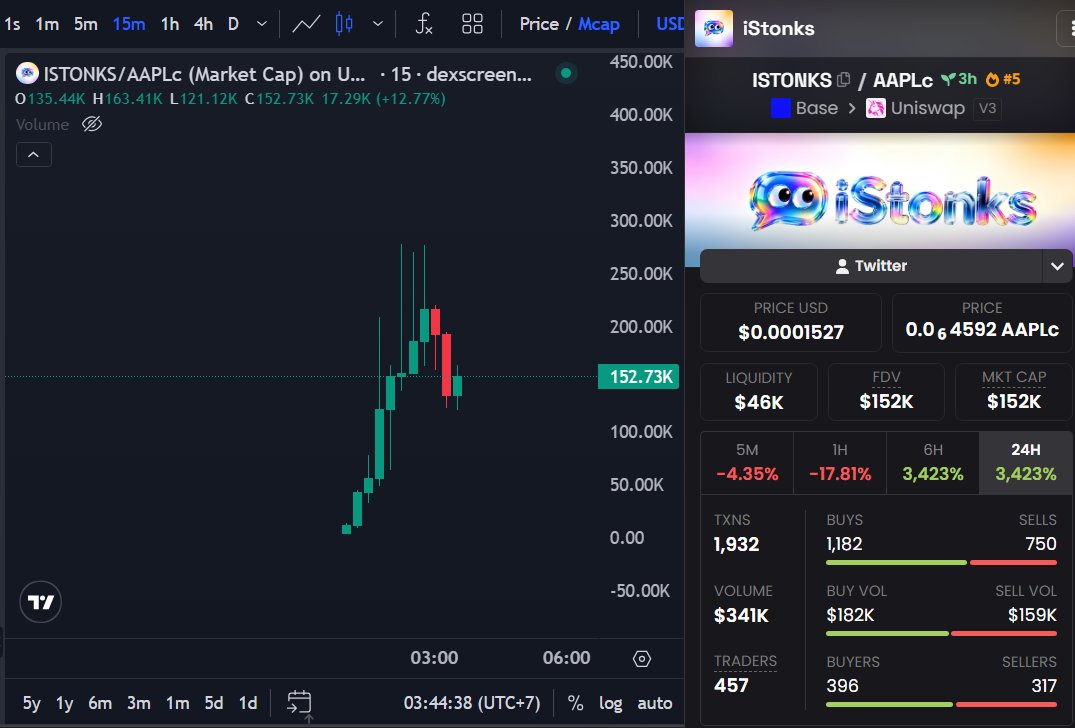Click the buys versus sells progress bar
The image size is (1075, 728).
[941, 562]
